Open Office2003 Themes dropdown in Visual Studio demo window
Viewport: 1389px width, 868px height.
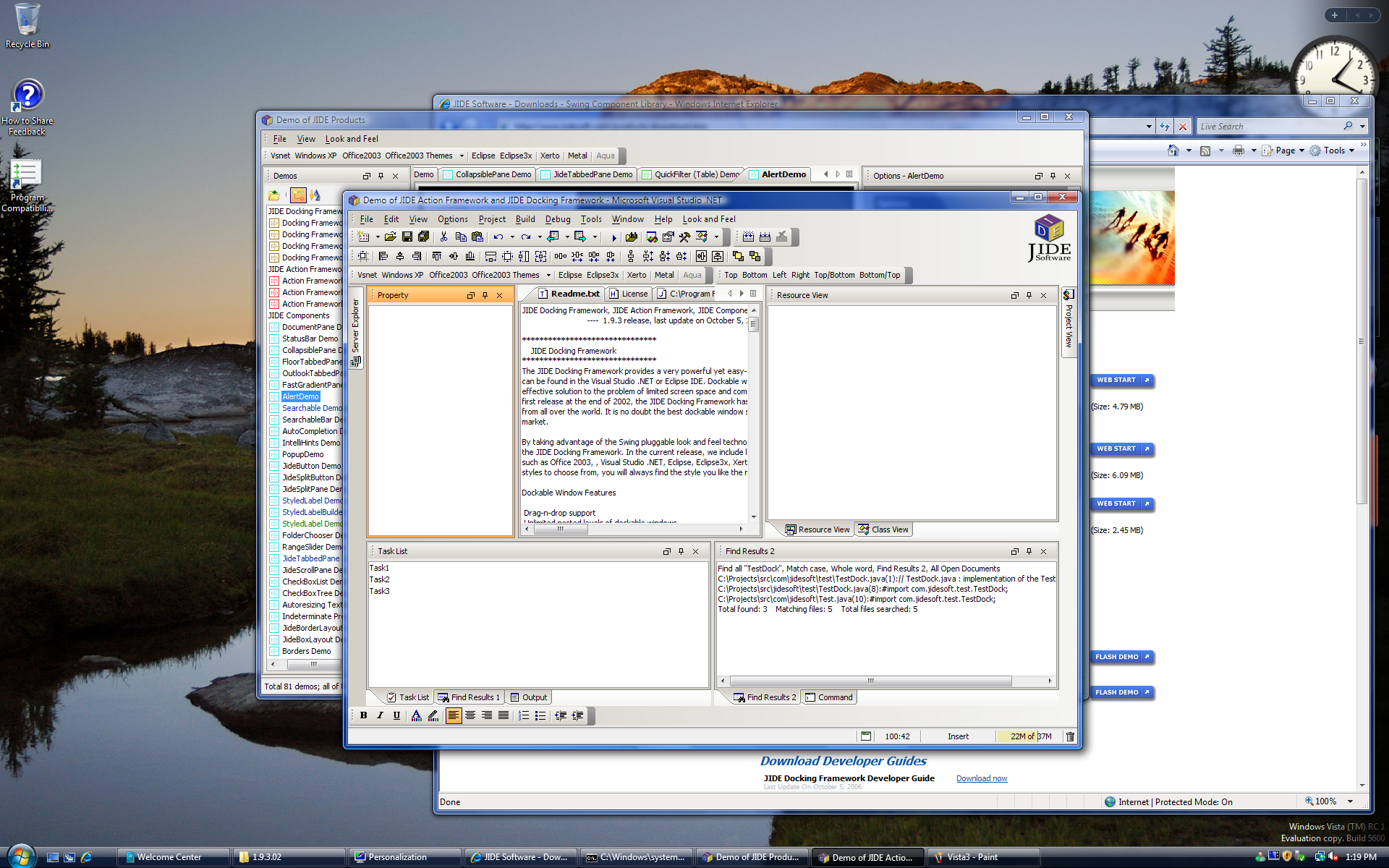(x=548, y=275)
